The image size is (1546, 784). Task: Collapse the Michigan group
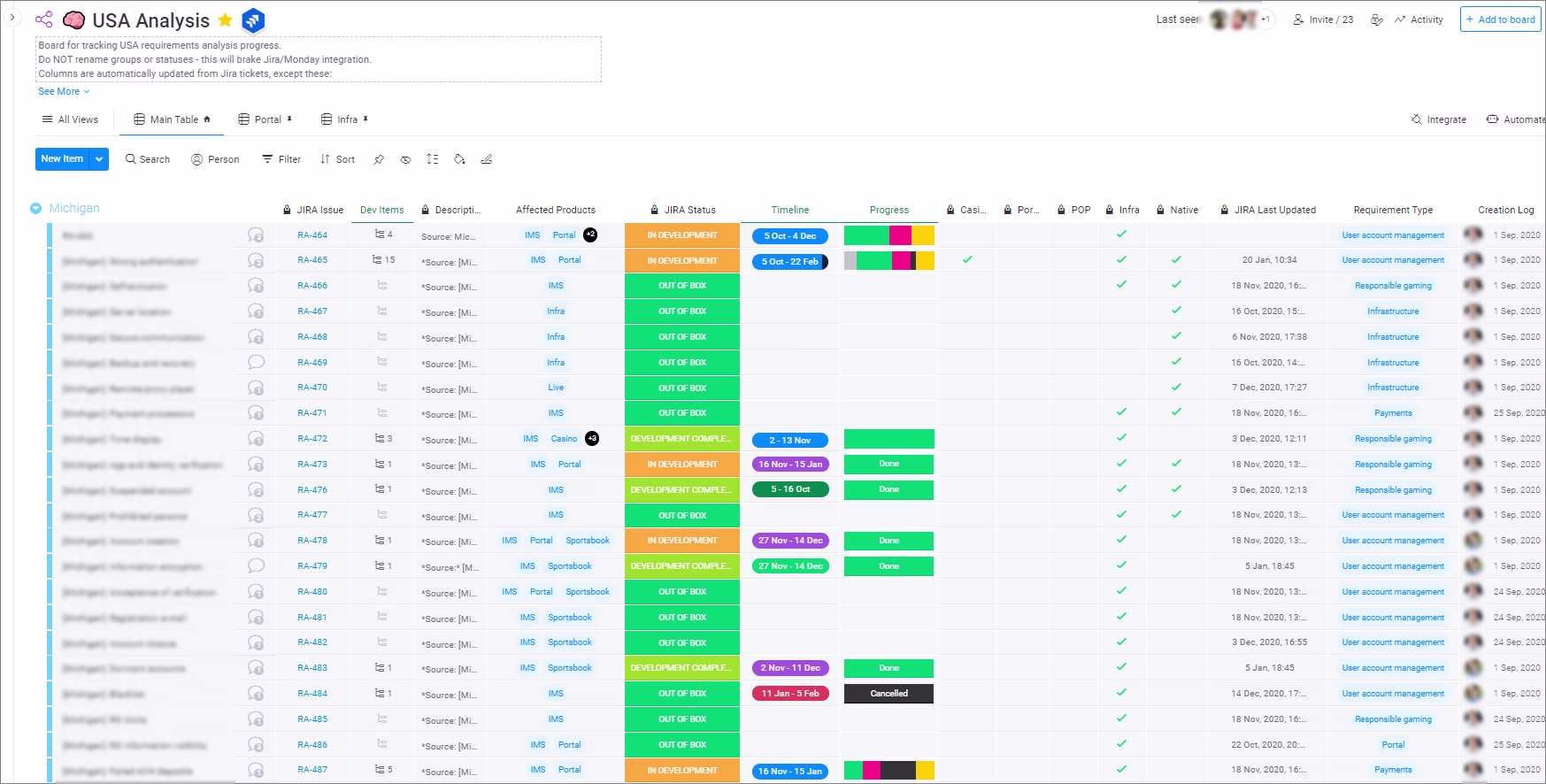(36, 209)
